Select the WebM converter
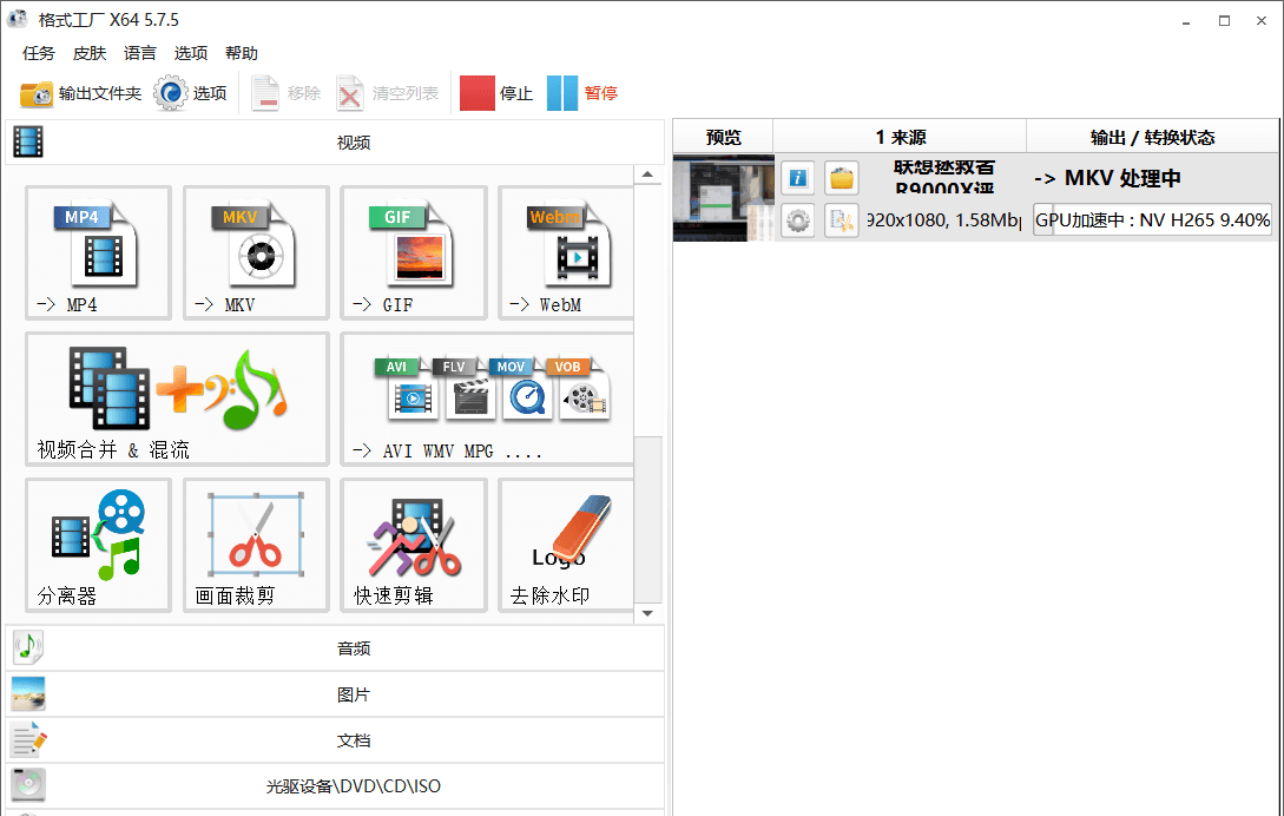Image resolution: width=1284 pixels, height=816 pixels. [x=565, y=252]
